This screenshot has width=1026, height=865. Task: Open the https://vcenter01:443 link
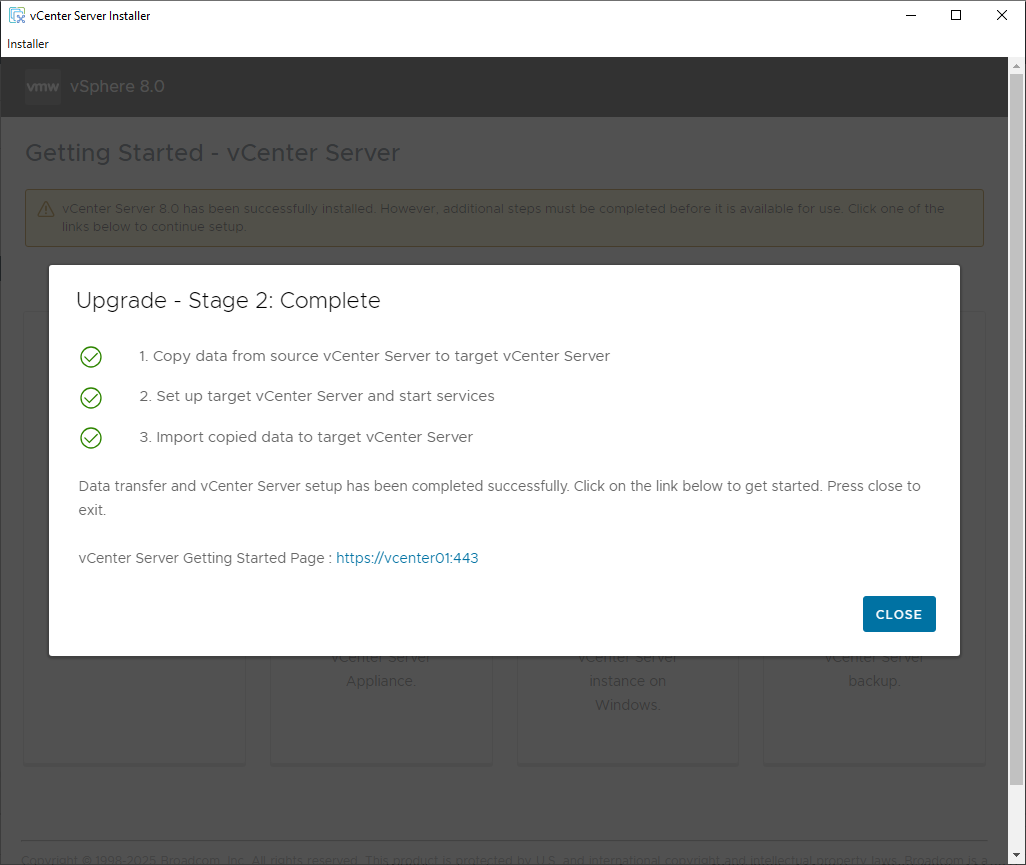tap(407, 558)
